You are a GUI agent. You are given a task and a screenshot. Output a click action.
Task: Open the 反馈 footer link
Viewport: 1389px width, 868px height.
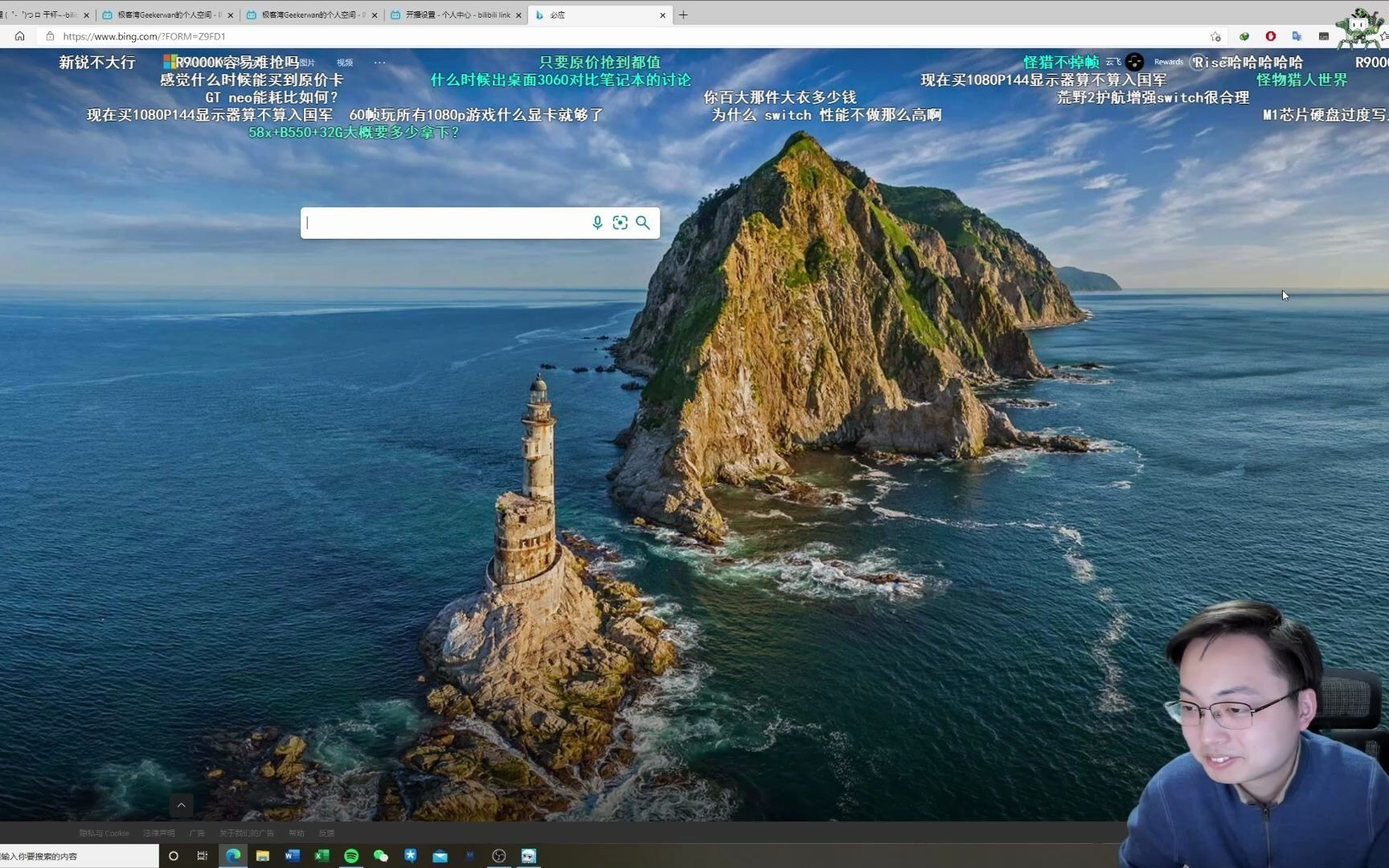(x=326, y=833)
